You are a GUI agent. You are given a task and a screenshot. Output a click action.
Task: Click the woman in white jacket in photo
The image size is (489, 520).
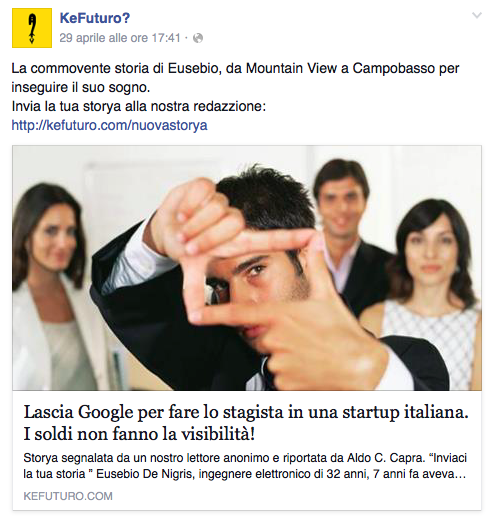tap(53, 287)
